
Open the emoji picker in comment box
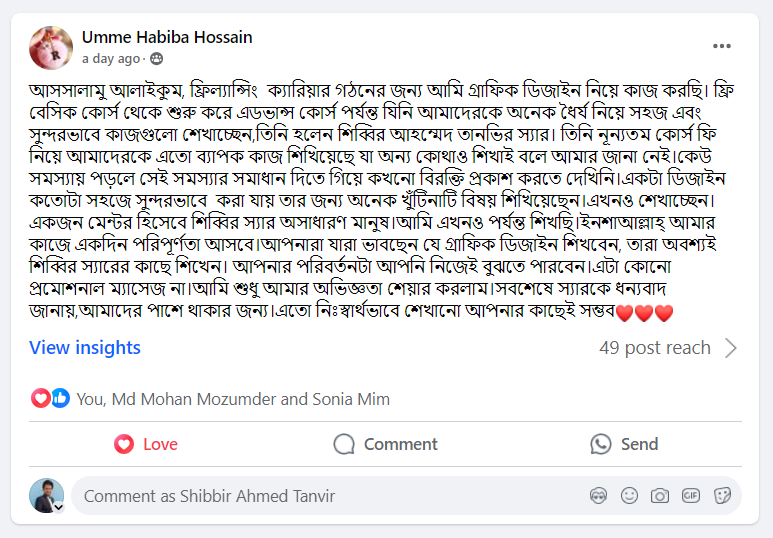point(629,495)
